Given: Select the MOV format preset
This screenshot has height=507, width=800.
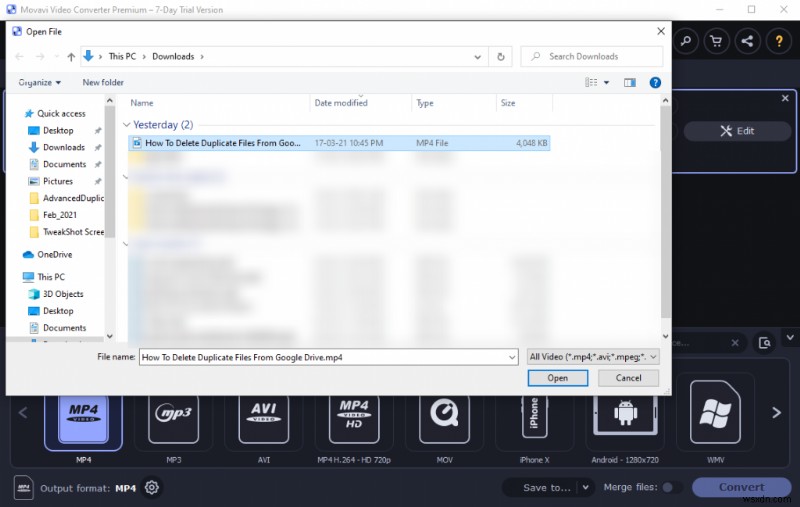Looking at the screenshot, I should click(444, 423).
